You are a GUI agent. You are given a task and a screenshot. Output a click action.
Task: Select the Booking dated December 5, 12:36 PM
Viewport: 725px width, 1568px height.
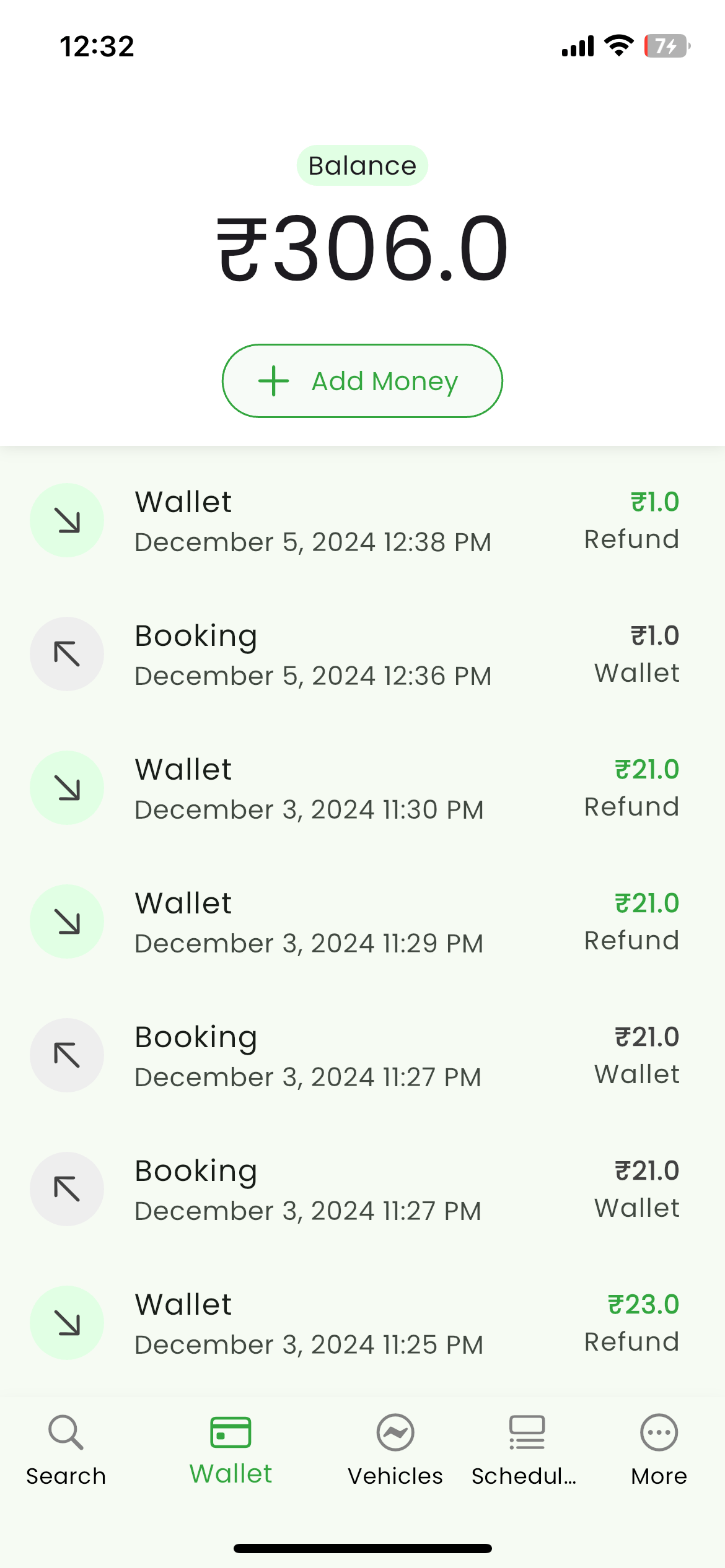point(362,655)
